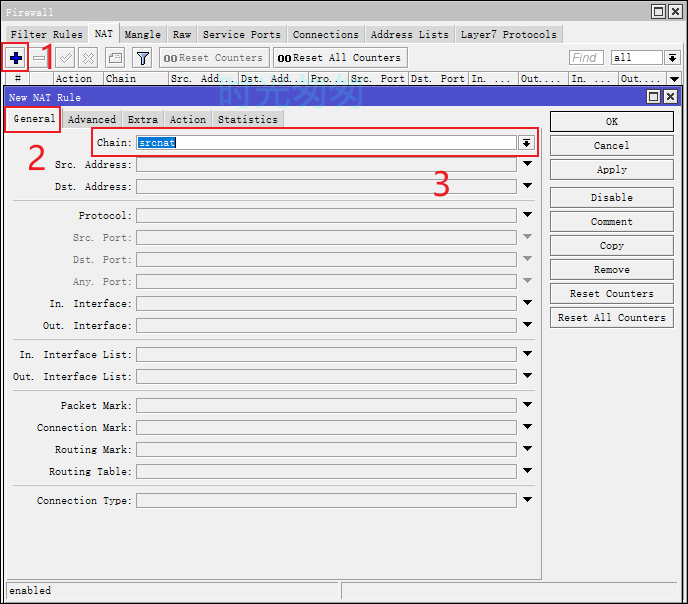The height and width of the screenshot is (604, 688).
Task: Expand the Connection Mark field
Action: pos(527,426)
